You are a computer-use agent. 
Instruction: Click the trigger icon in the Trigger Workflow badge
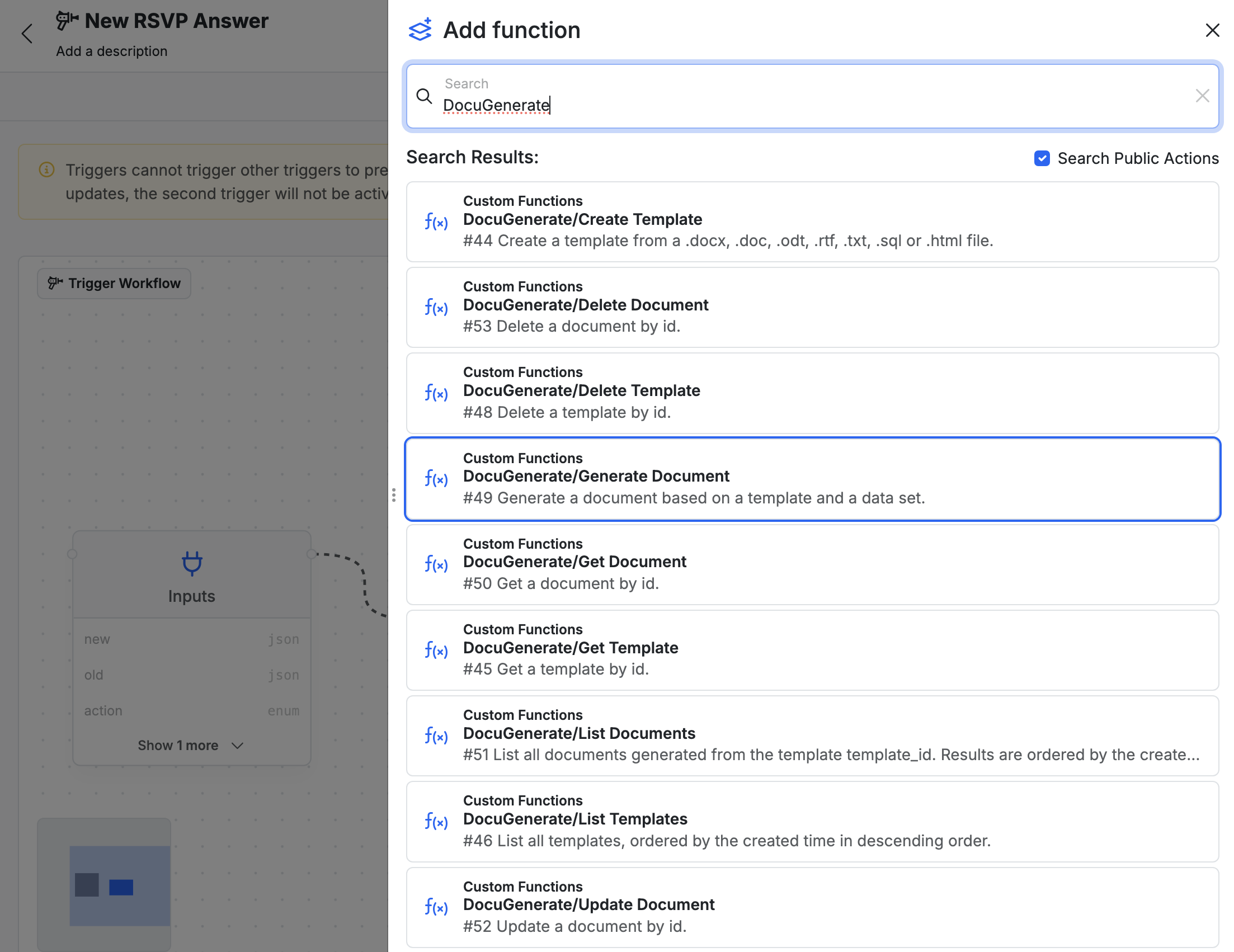tap(55, 283)
